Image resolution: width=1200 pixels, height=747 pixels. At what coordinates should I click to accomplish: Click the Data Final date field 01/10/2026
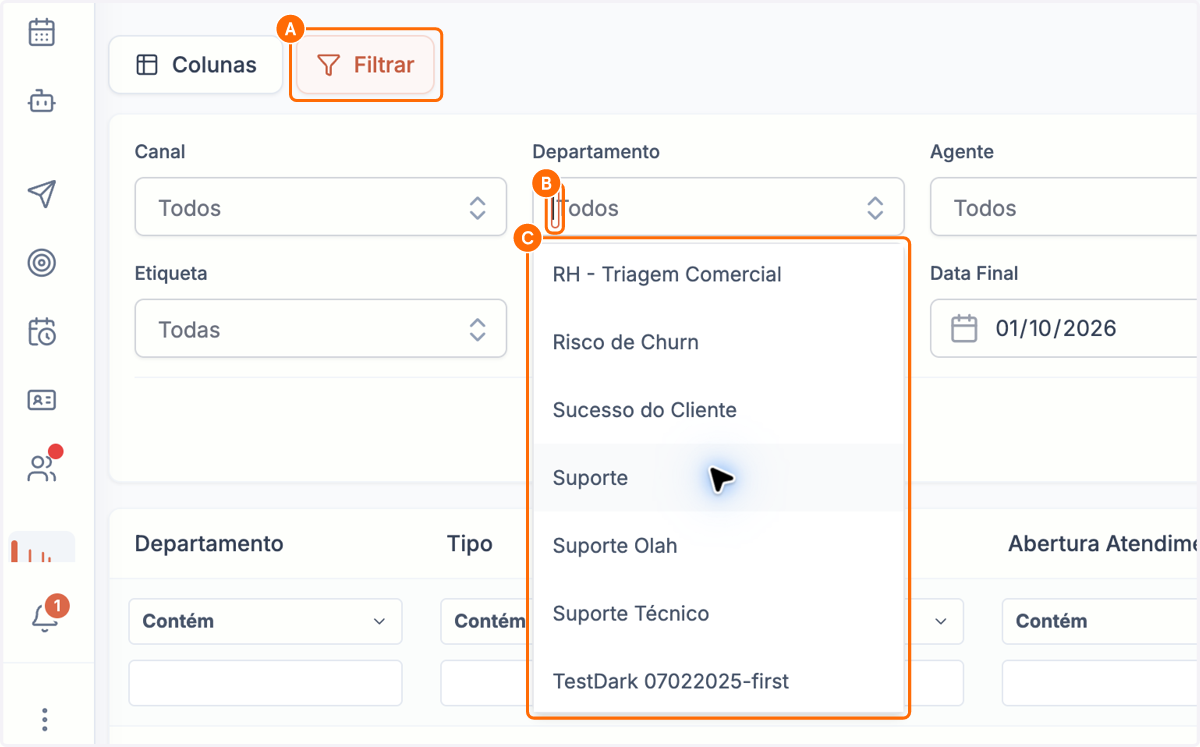click(x=1065, y=328)
